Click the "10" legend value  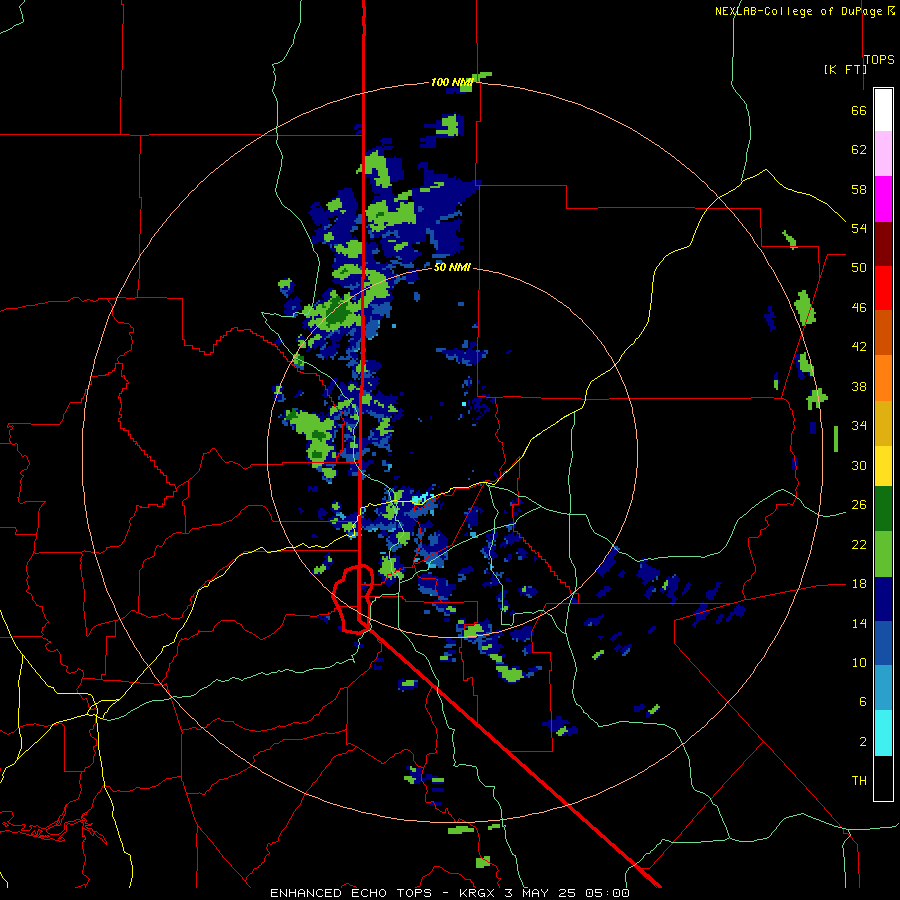859,663
